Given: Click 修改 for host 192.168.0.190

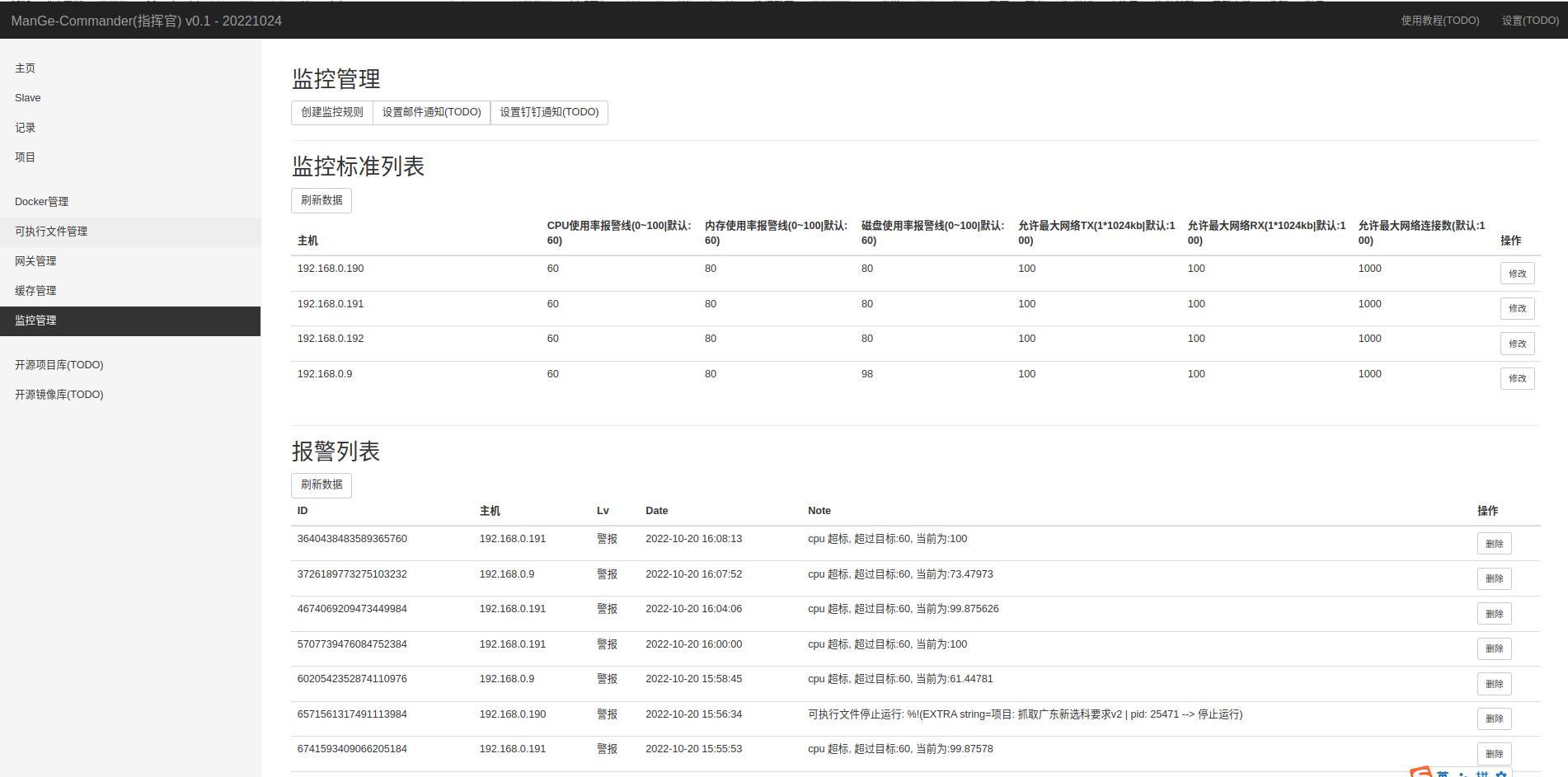Looking at the screenshot, I should click(1517, 273).
